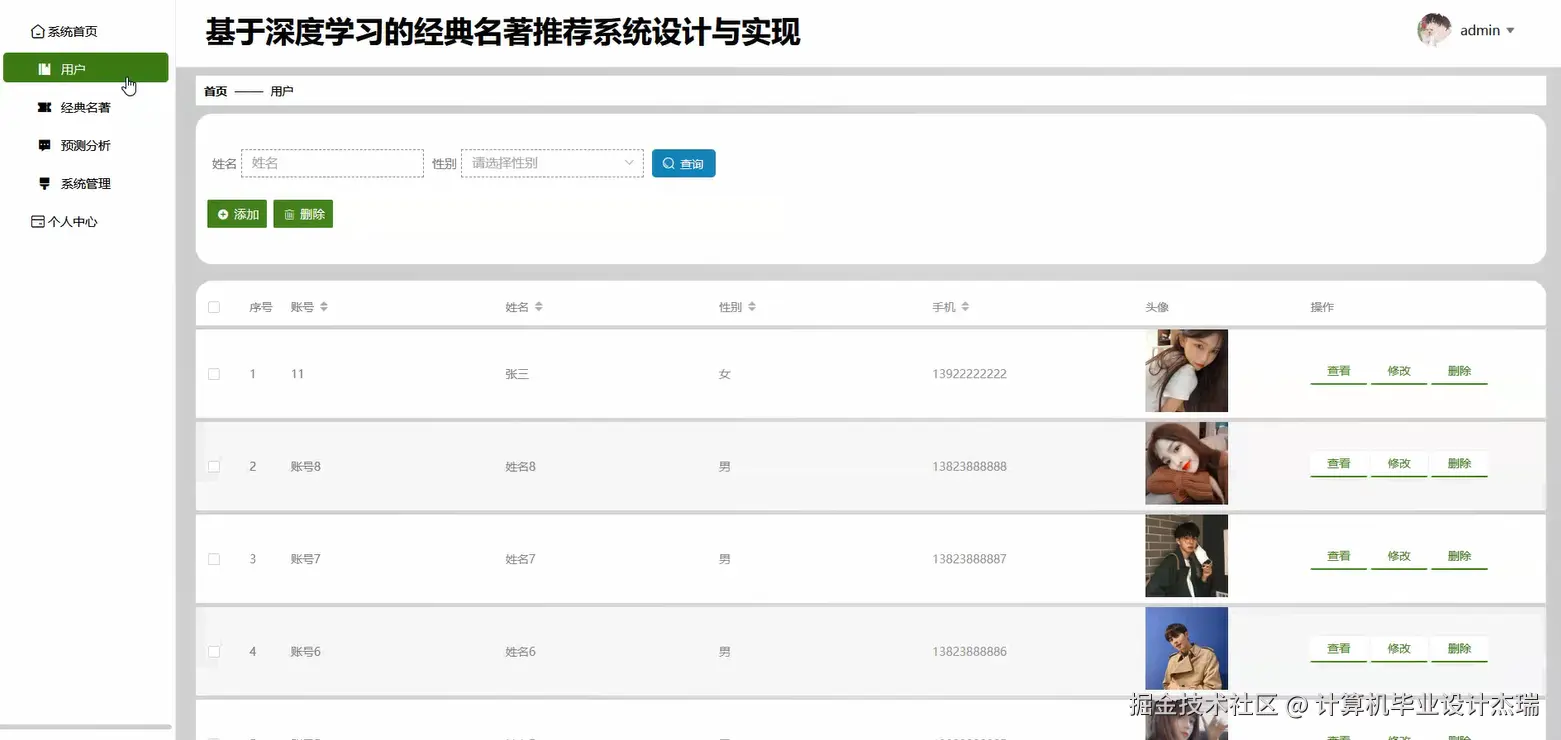Click 修改 for 账号8

coord(1398,464)
